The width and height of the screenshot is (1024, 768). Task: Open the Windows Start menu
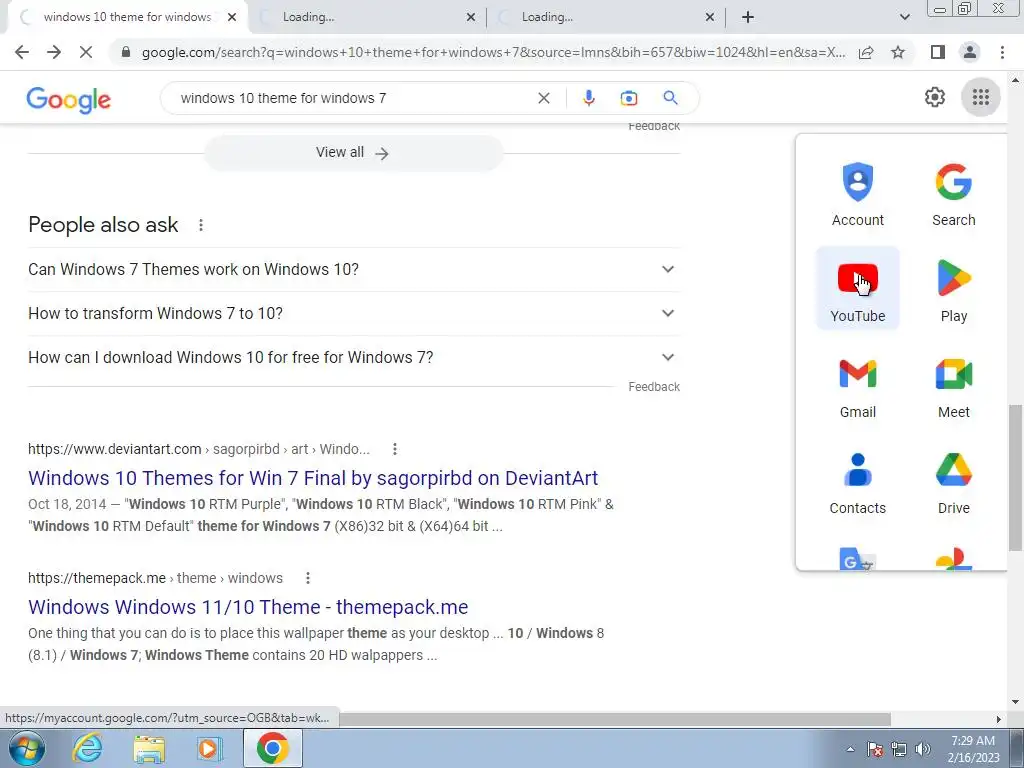click(x=26, y=748)
